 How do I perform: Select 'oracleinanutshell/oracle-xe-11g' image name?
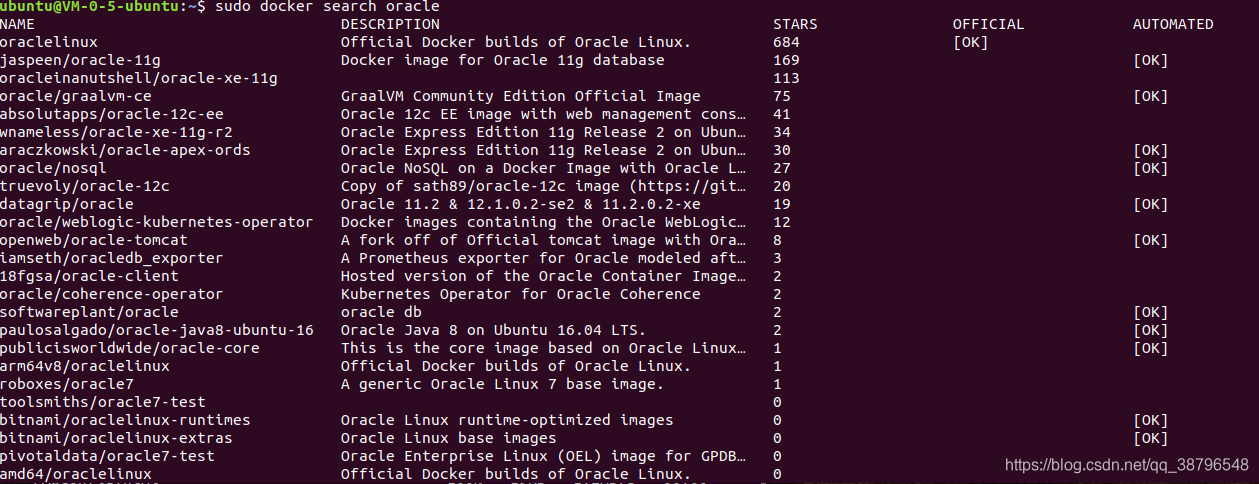pos(139,78)
